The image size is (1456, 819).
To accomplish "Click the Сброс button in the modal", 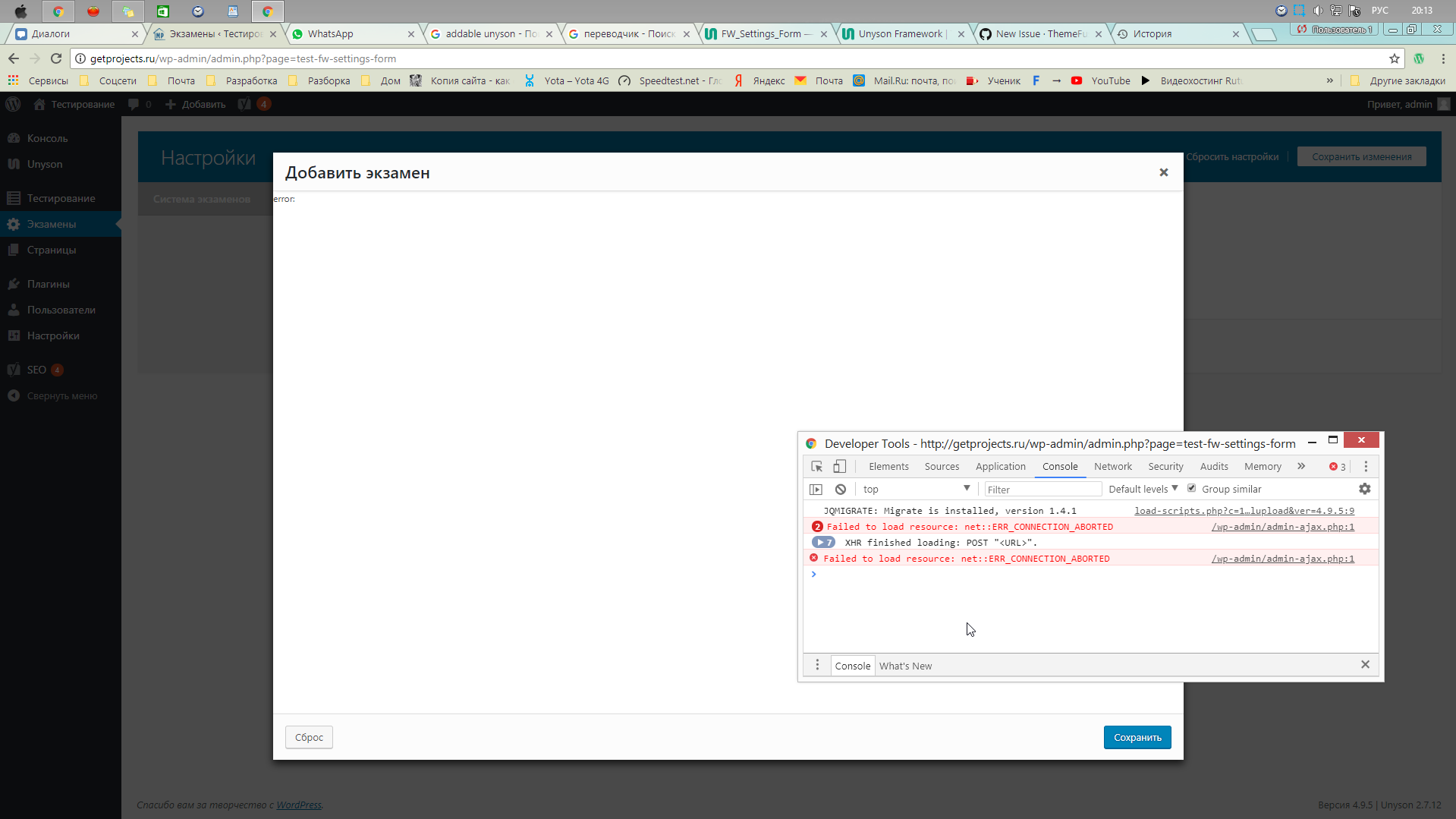I will pos(309,737).
